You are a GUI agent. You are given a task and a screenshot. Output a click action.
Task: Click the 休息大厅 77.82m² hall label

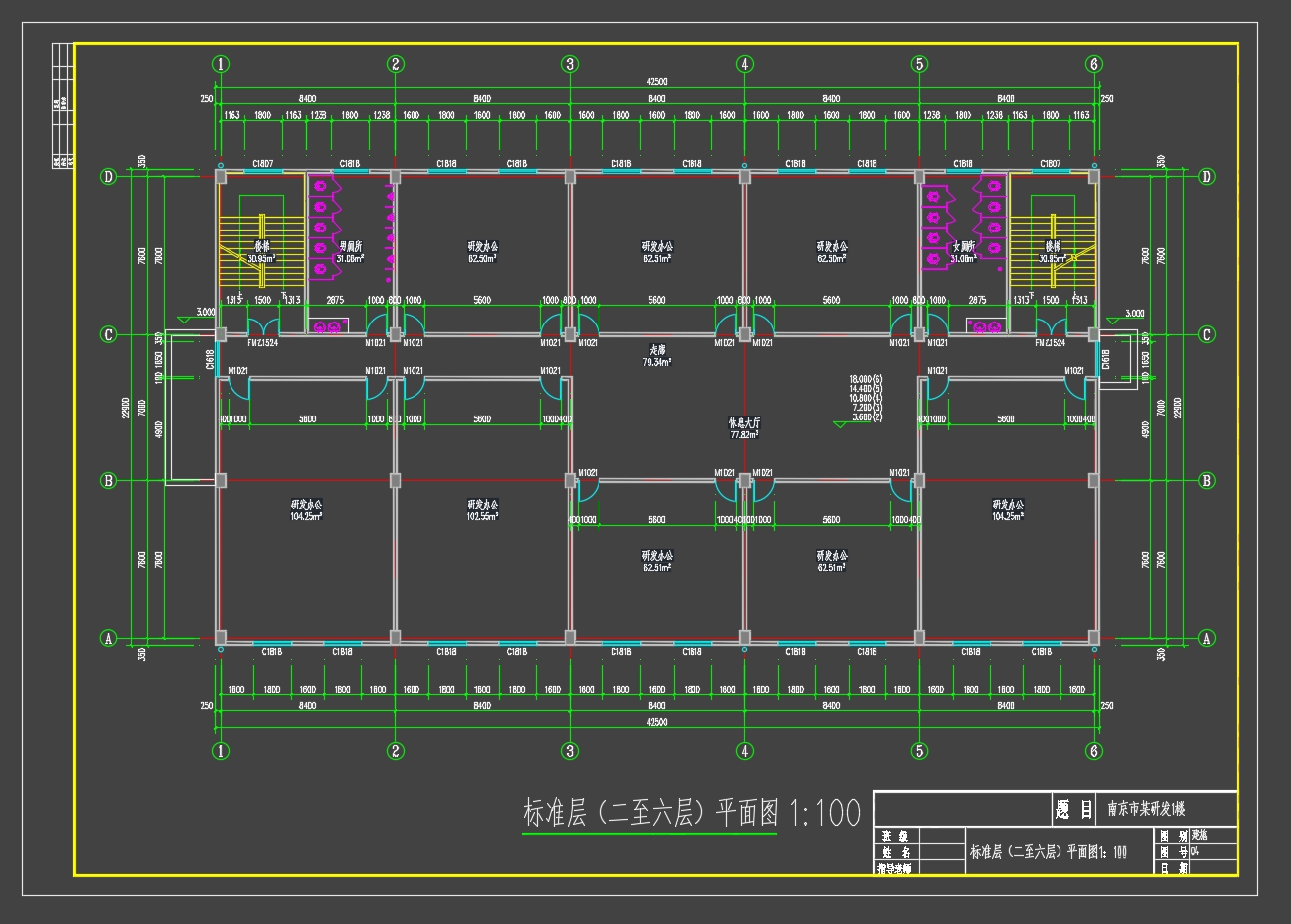tap(744, 427)
